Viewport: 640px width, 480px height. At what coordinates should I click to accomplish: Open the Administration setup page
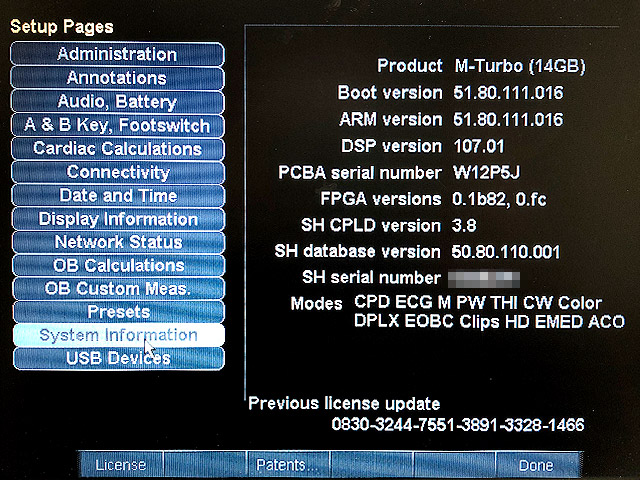[x=118, y=54]
